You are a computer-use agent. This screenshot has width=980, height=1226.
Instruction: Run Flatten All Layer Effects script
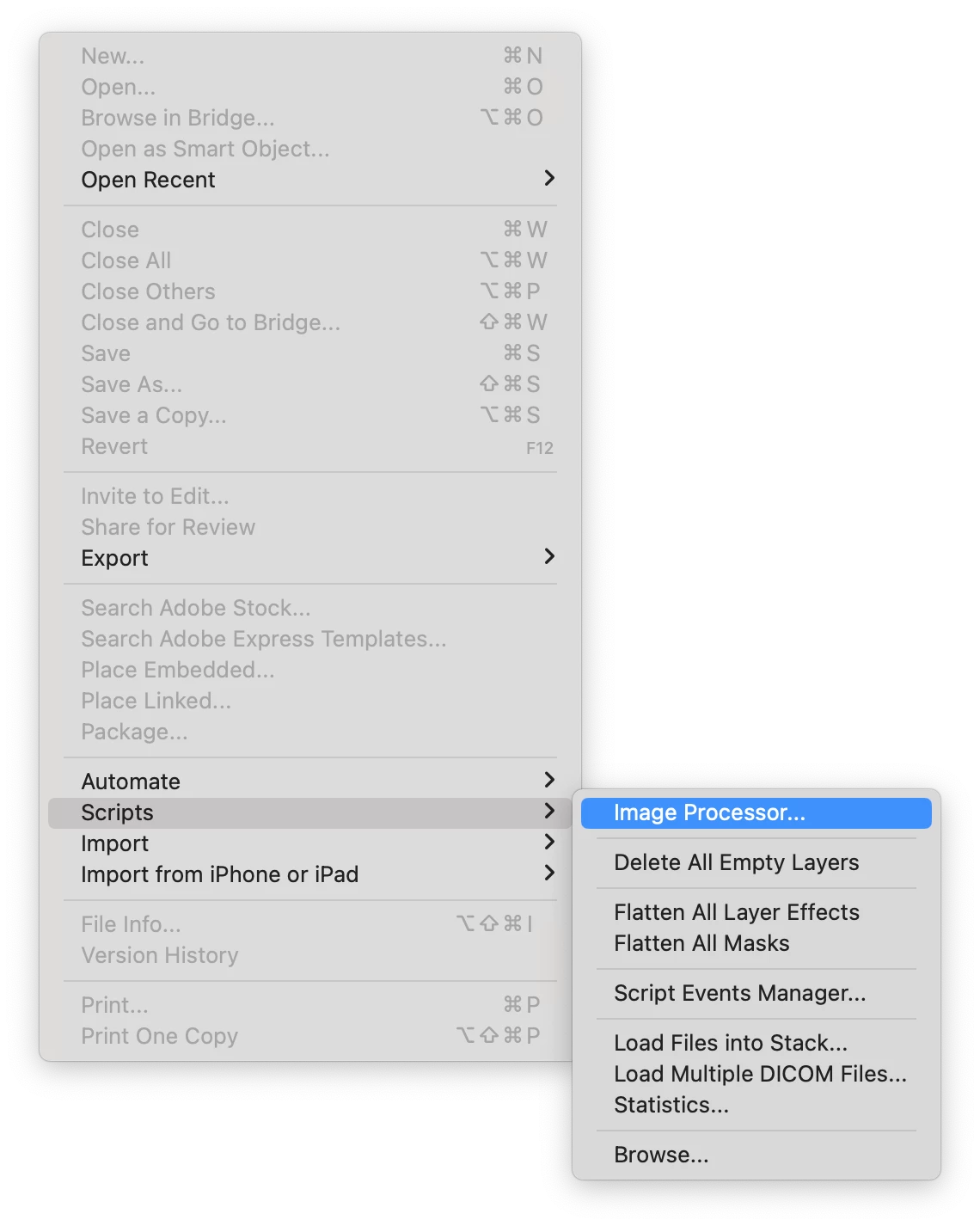(756, 912)
